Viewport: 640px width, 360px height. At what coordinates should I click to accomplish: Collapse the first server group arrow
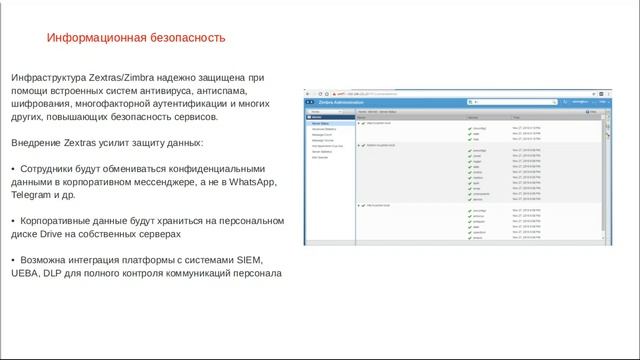359,123
